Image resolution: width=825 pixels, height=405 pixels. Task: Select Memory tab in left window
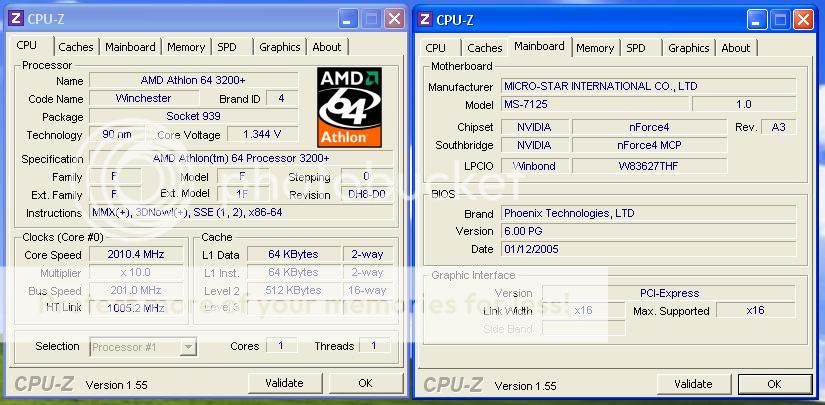coord(186,47)
